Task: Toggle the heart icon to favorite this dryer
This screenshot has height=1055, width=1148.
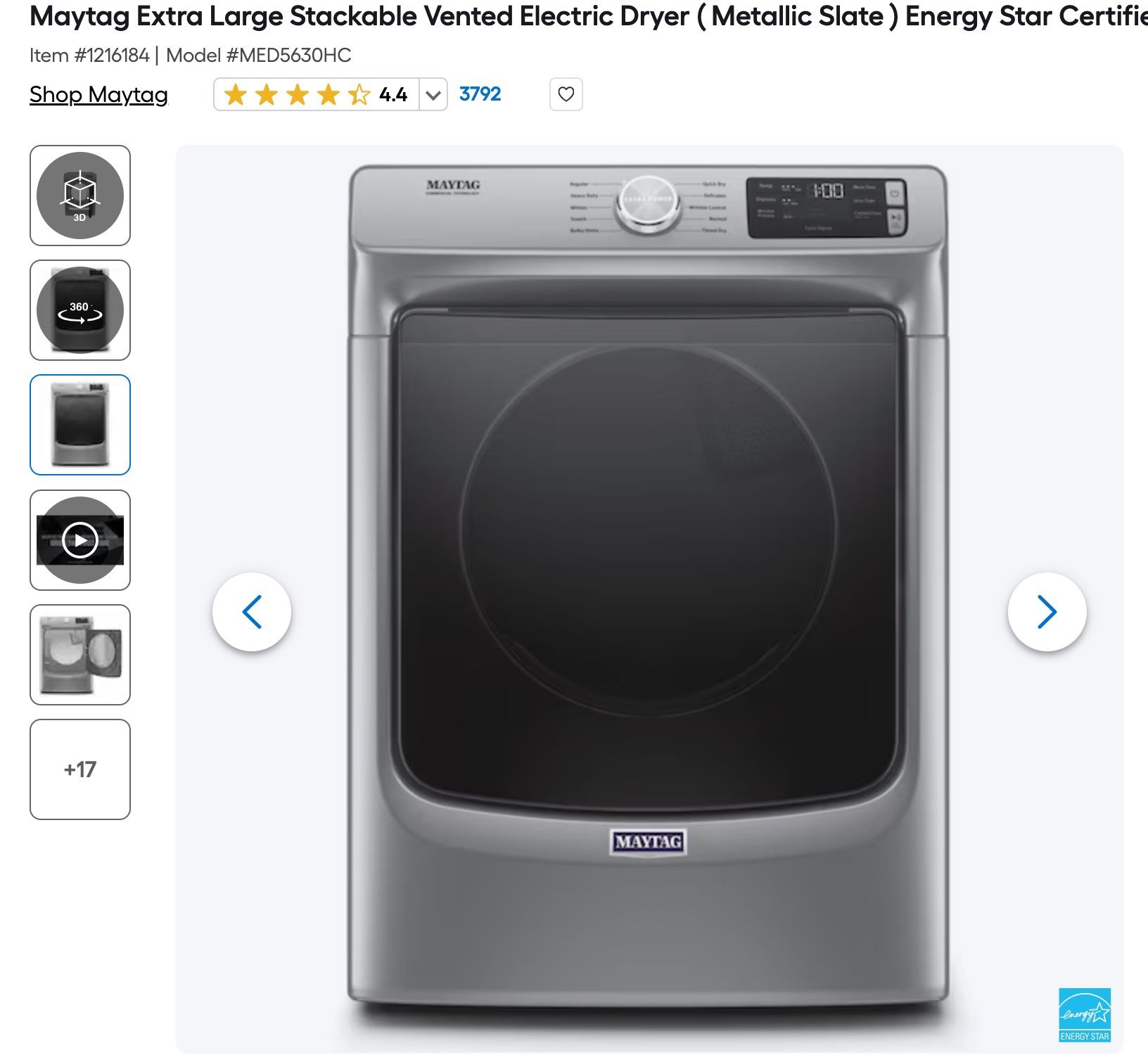Action: [x=567, y=94]
